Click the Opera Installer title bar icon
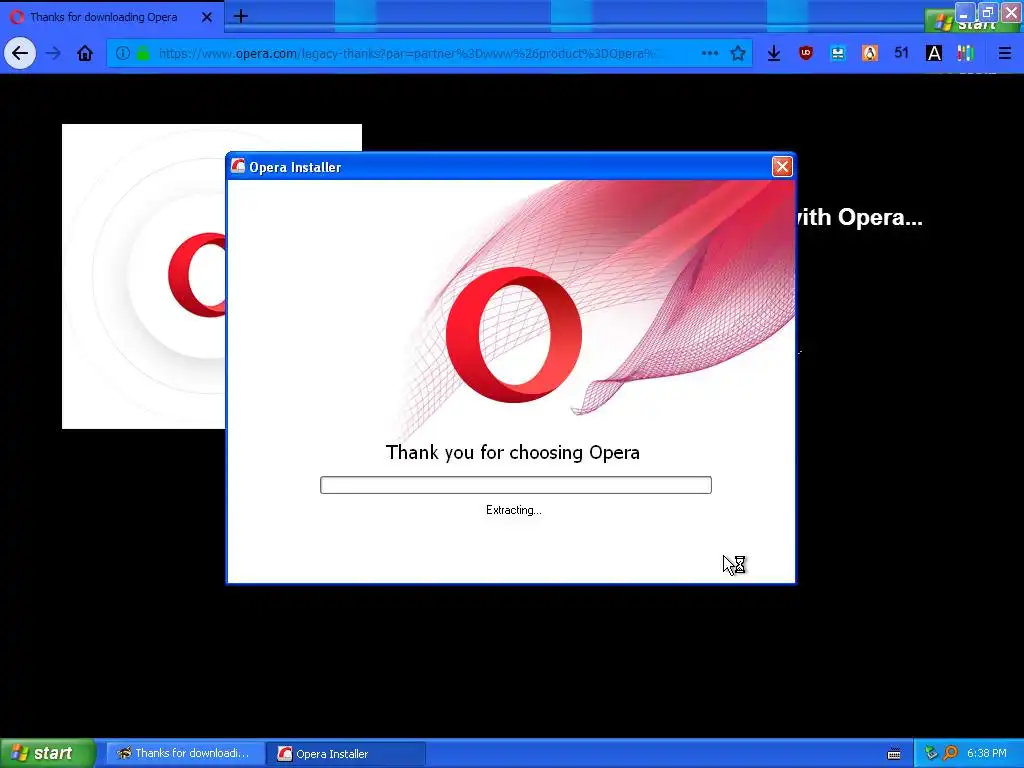Screen dimensions: 1024x768 click(x=238, y=167)
